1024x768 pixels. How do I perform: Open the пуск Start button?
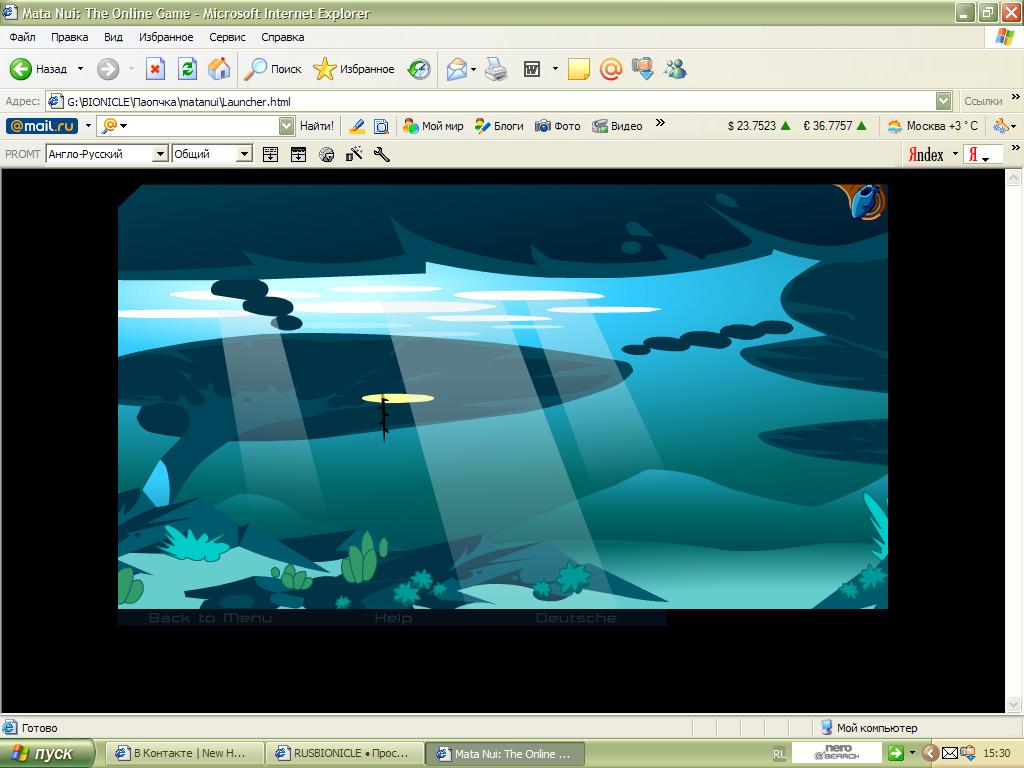tap(46, 753)
